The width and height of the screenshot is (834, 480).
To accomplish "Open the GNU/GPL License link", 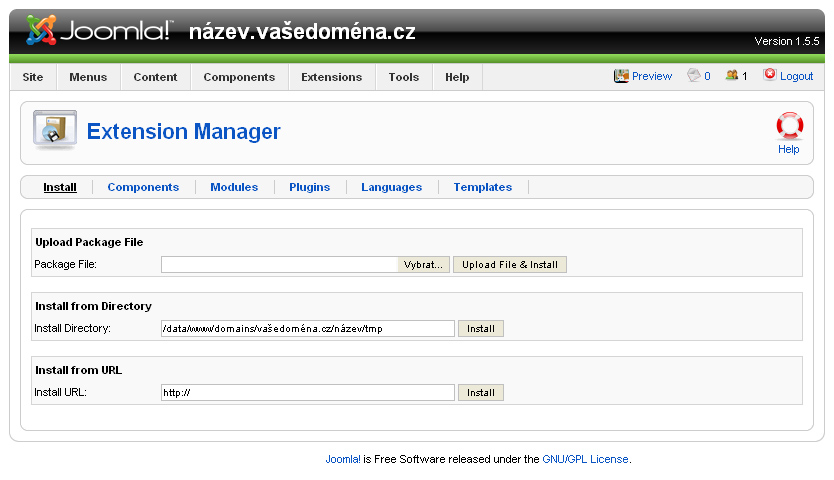I will pyautogui.click(x=585, y=459).
